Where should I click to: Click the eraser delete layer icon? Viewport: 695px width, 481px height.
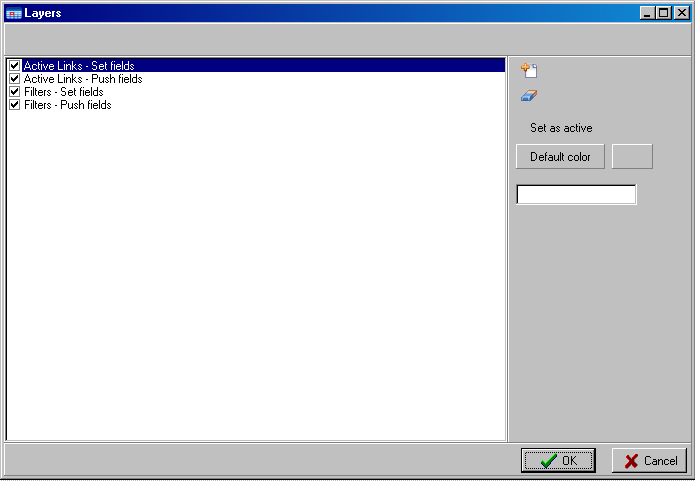(529, 95)
